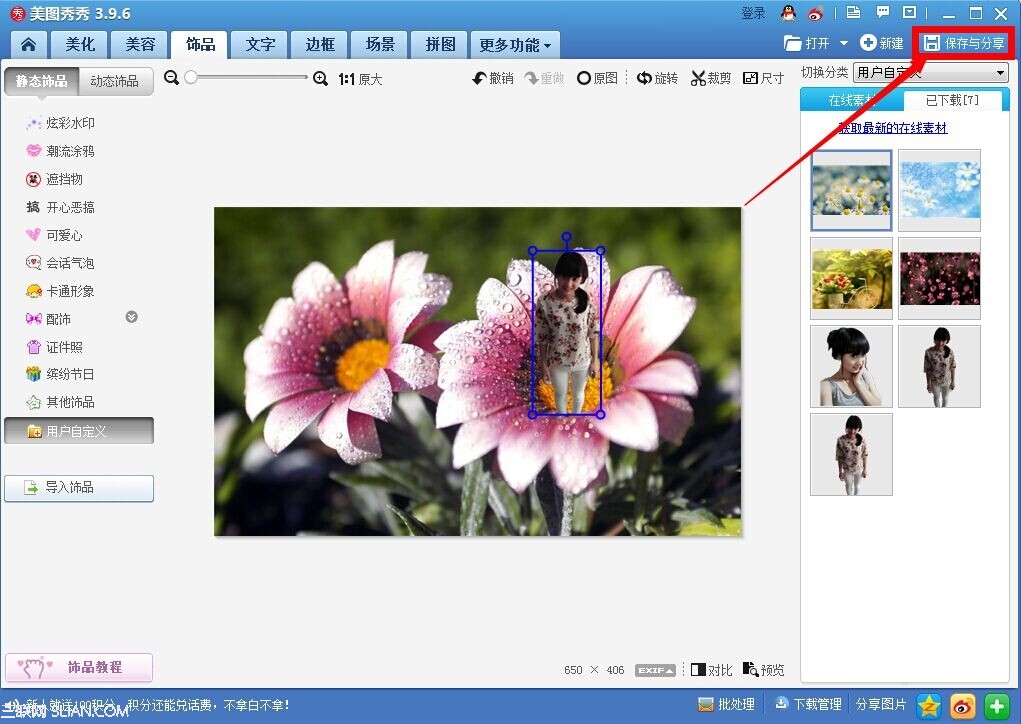Click the 获取最新的在线素材 link

tap(893, 128)
